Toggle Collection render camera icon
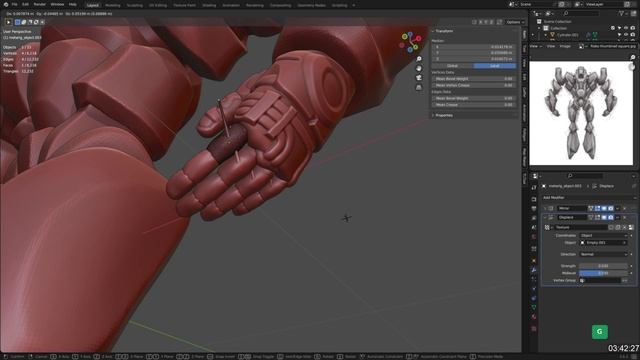 point(633,28)
